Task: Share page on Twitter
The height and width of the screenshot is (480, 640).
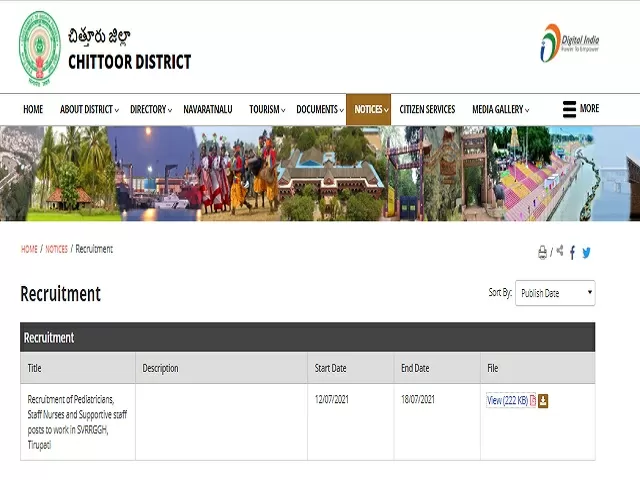Action: pyautogui.click(x=587, y=252)
